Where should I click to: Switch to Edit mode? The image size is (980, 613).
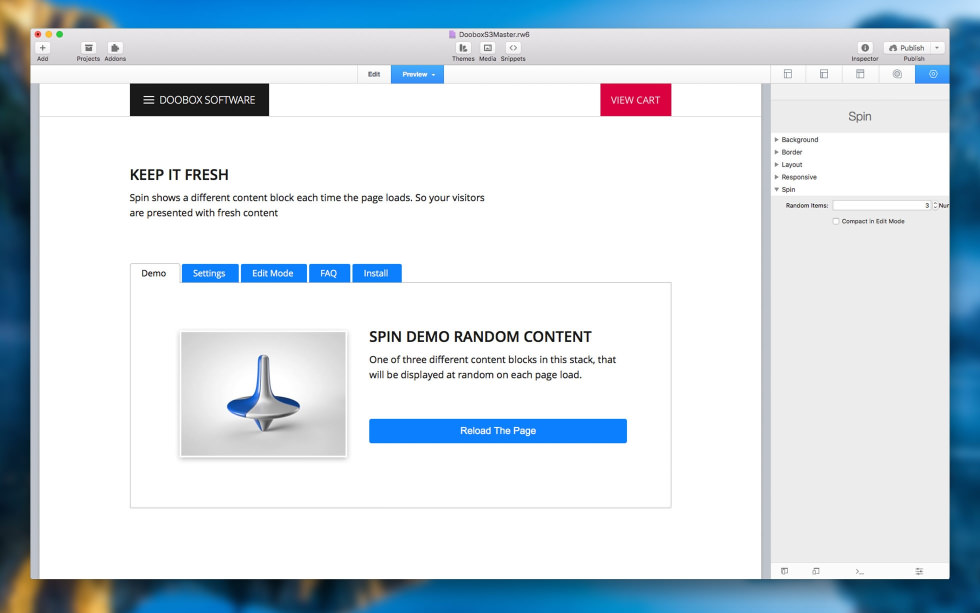(374, 74)
